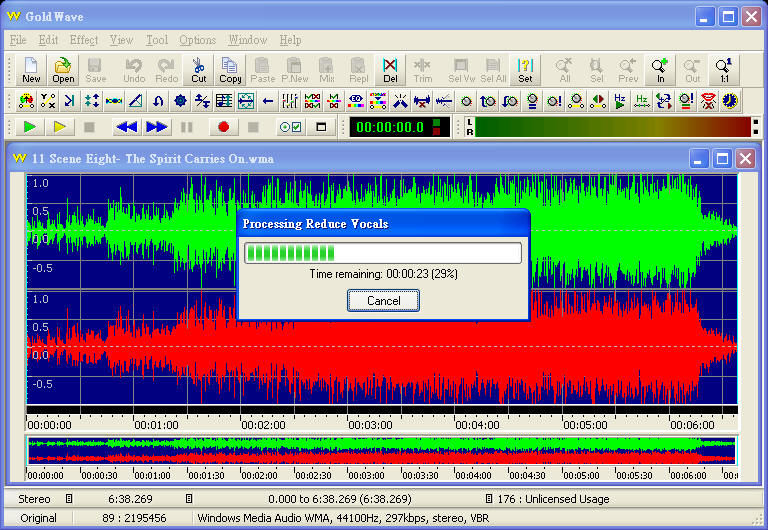
Task: Click the Fast Forward button
Action: tap(156, 127)
